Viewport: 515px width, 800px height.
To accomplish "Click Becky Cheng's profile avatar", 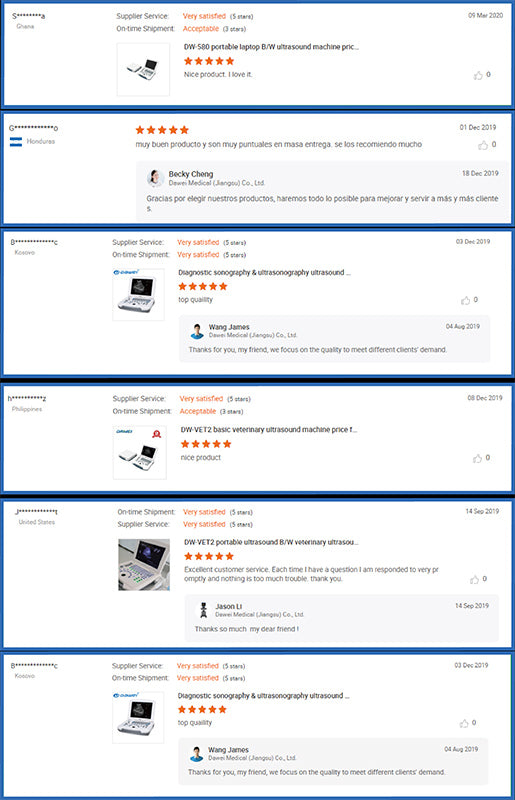I will [x=155, y=178].
